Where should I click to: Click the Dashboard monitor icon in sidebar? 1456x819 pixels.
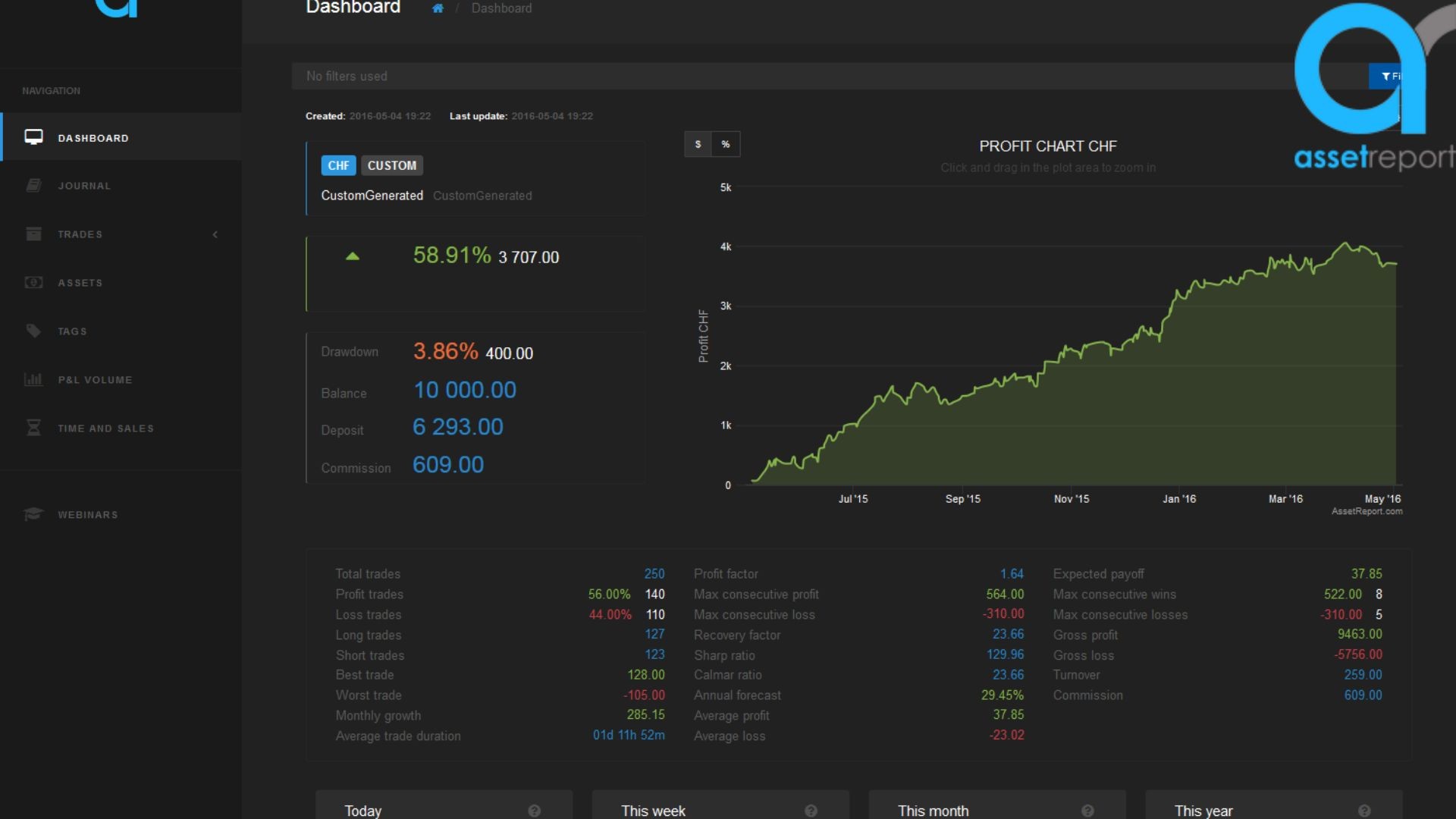coord(33,137)
